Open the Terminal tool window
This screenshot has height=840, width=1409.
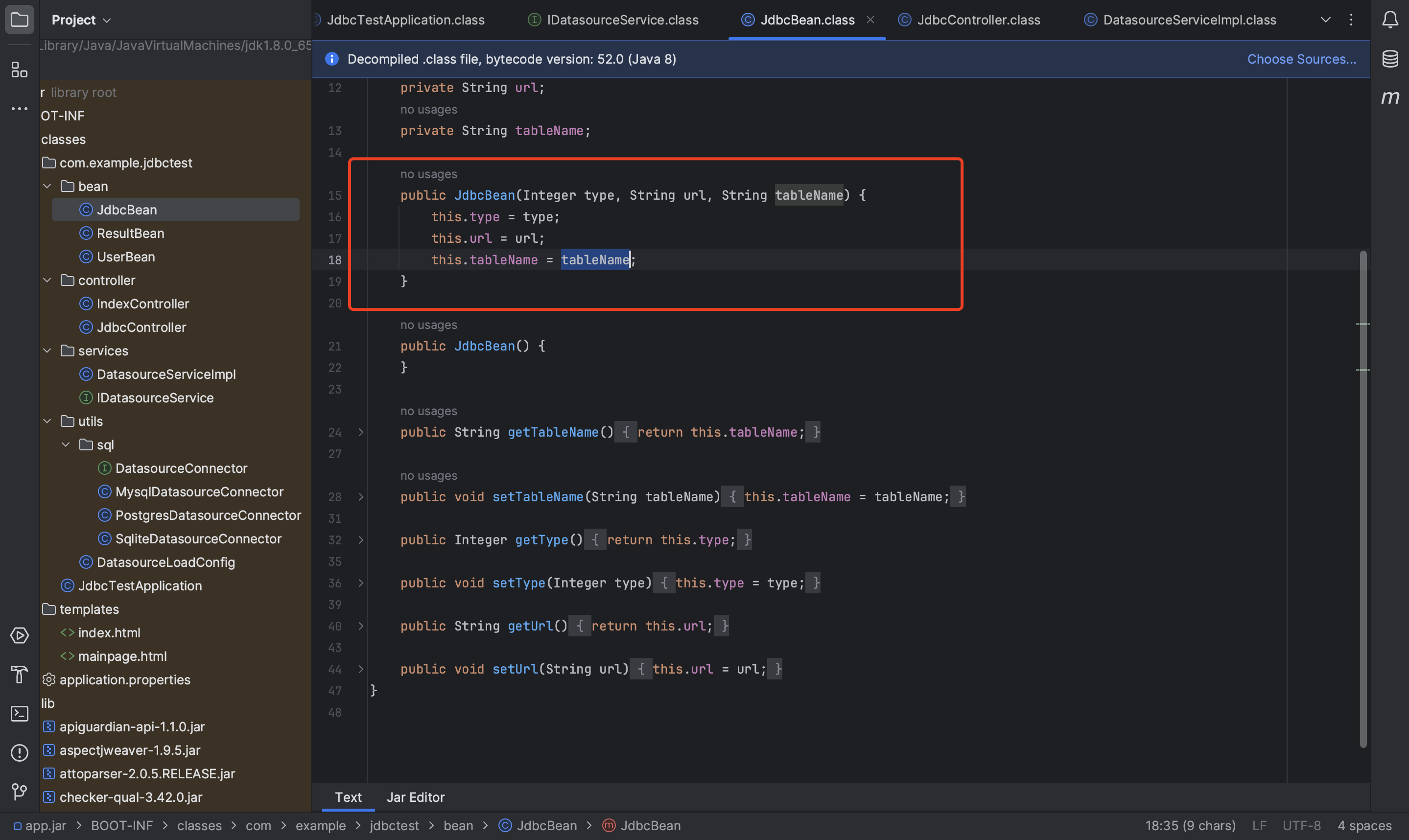pos(19,714)
